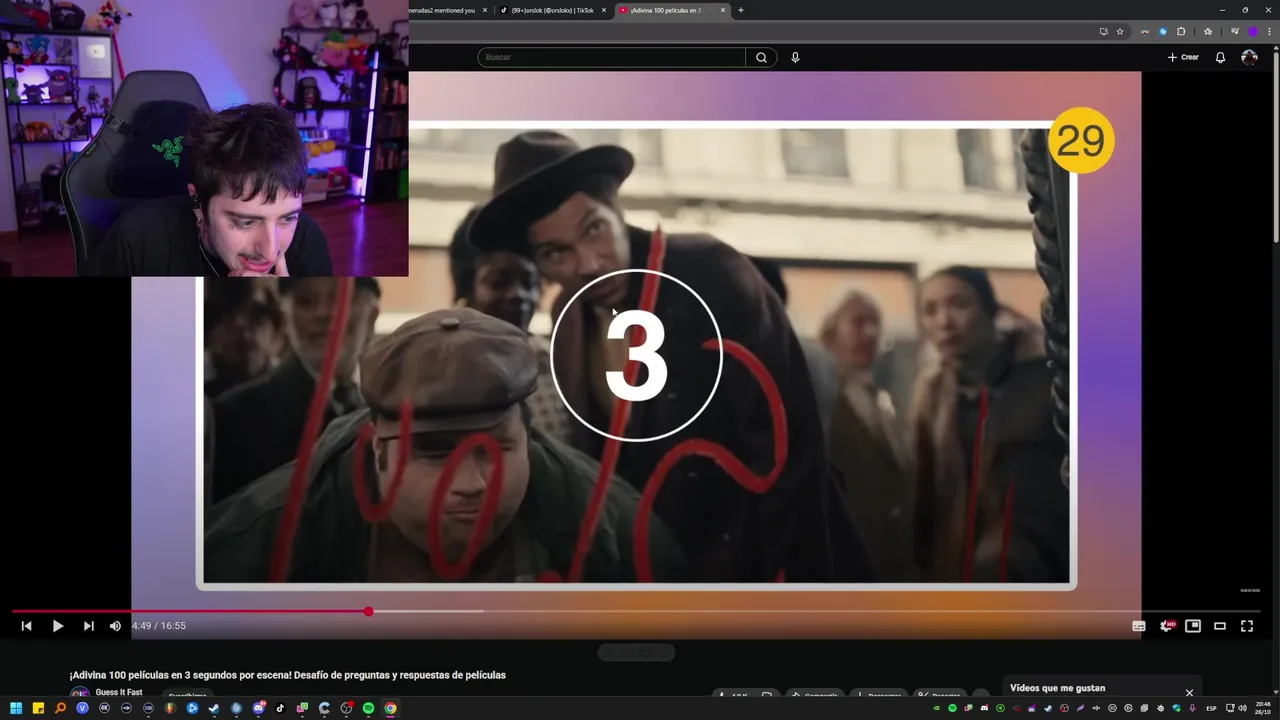This screenshot has width=1280, height=720.
Task: Switch to the TikTok tab
Action: click(552, 10)
